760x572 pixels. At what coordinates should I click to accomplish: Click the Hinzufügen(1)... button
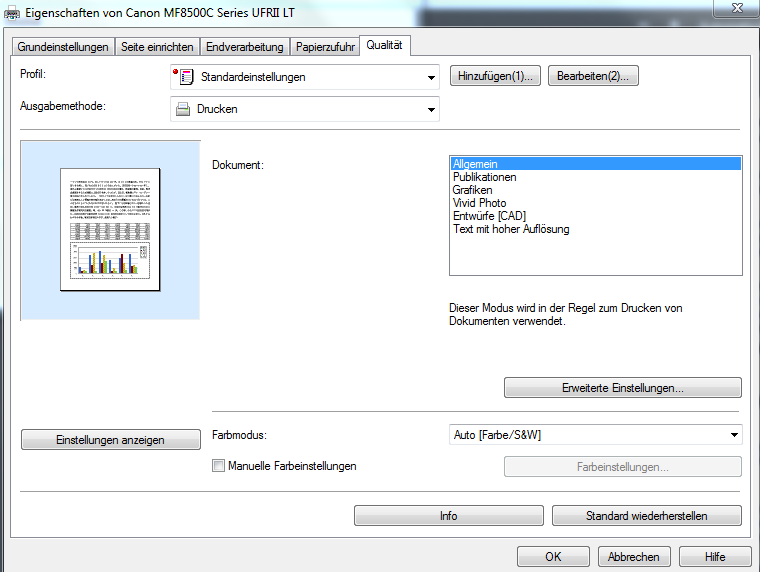495,76
